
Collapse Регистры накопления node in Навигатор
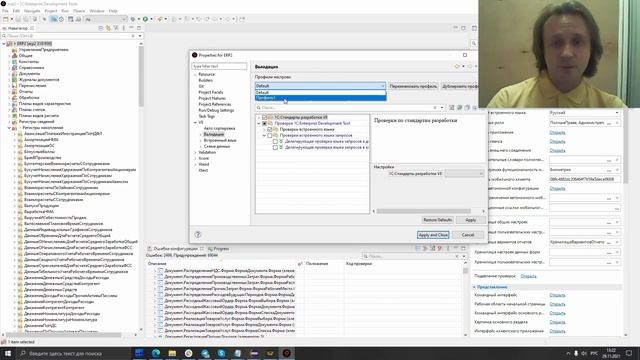click(x=9, y=128)
